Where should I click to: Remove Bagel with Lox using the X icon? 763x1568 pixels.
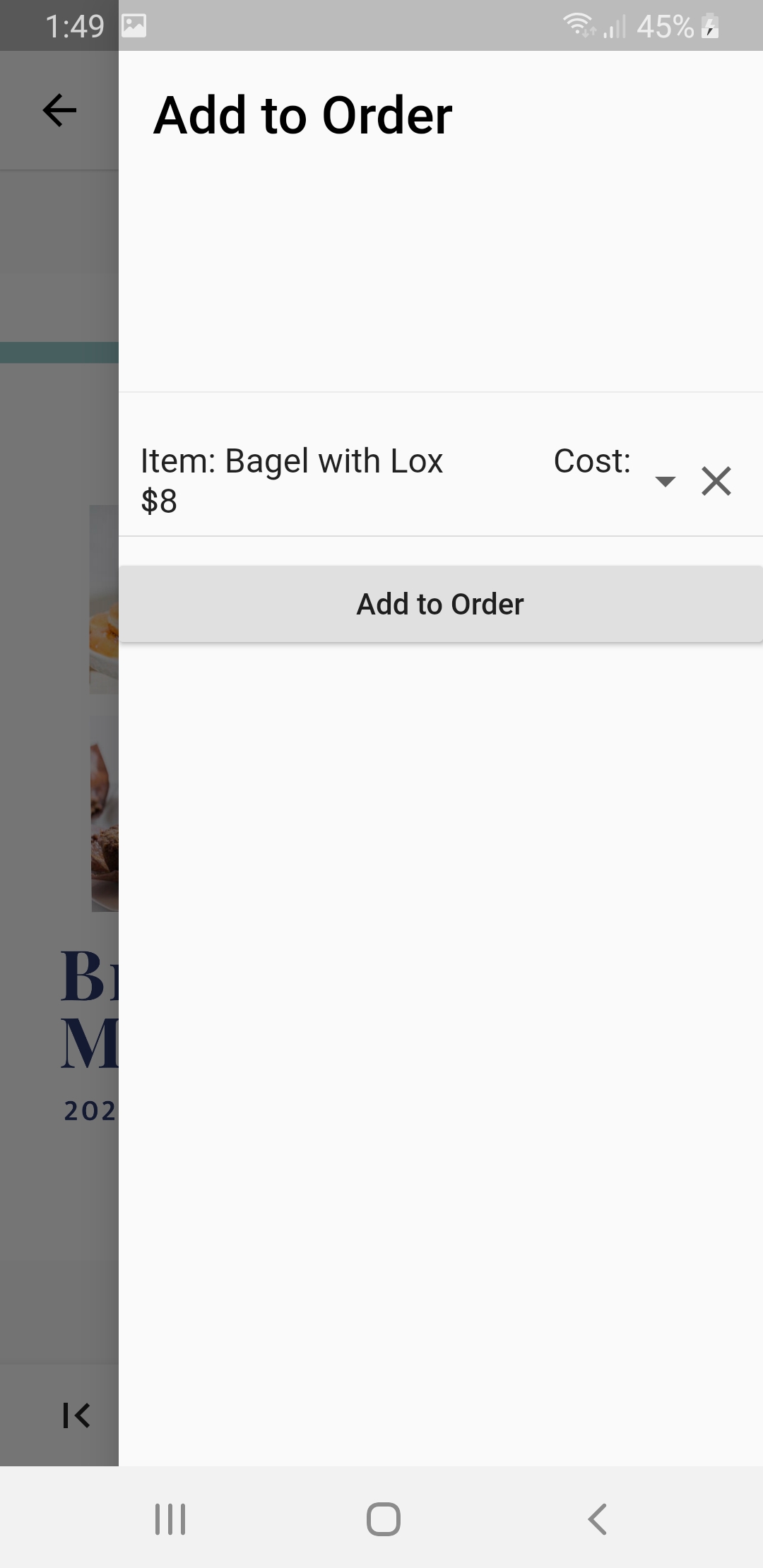click(716, 481)
